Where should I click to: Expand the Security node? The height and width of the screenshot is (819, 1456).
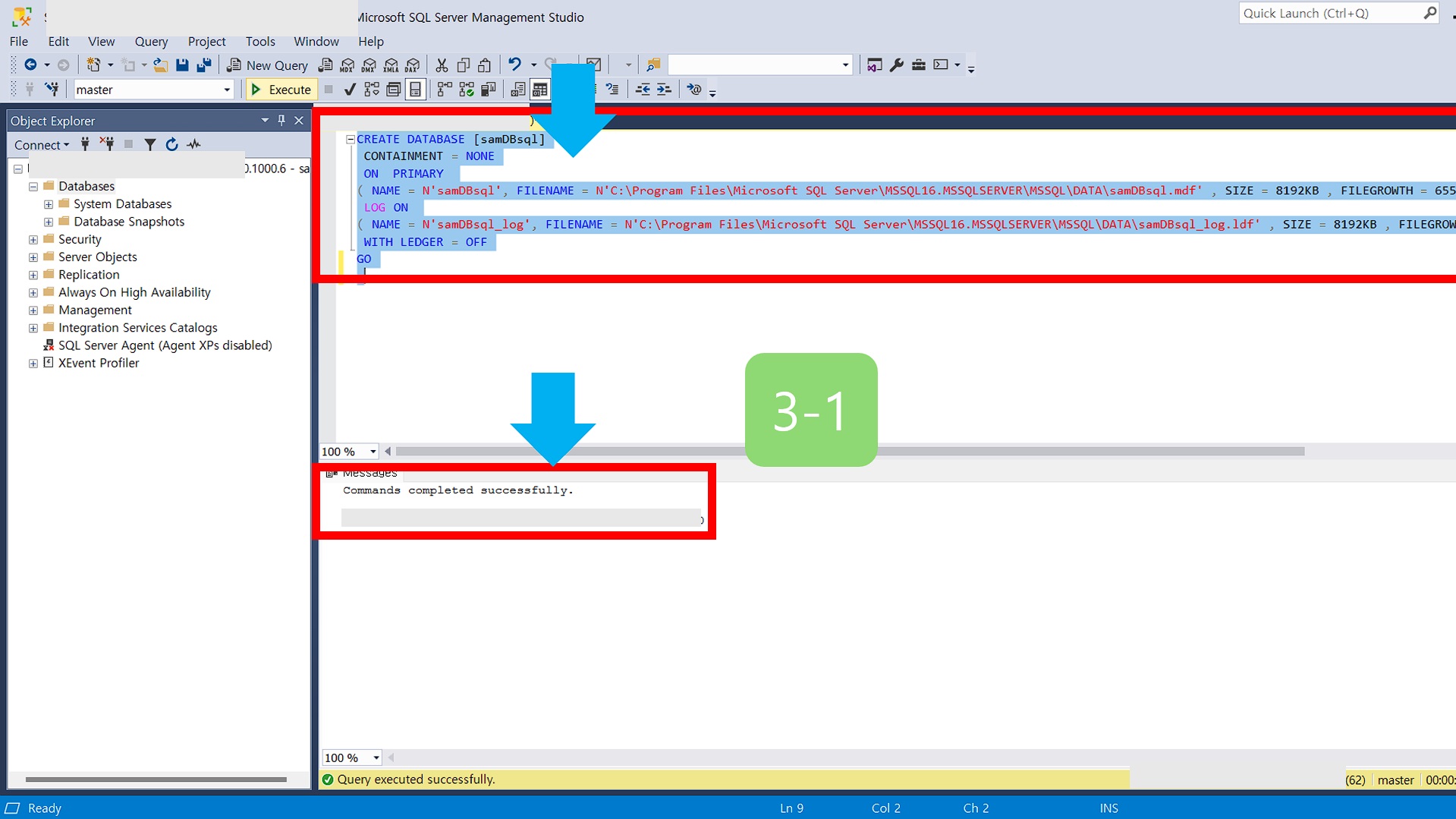pos(33,240)
